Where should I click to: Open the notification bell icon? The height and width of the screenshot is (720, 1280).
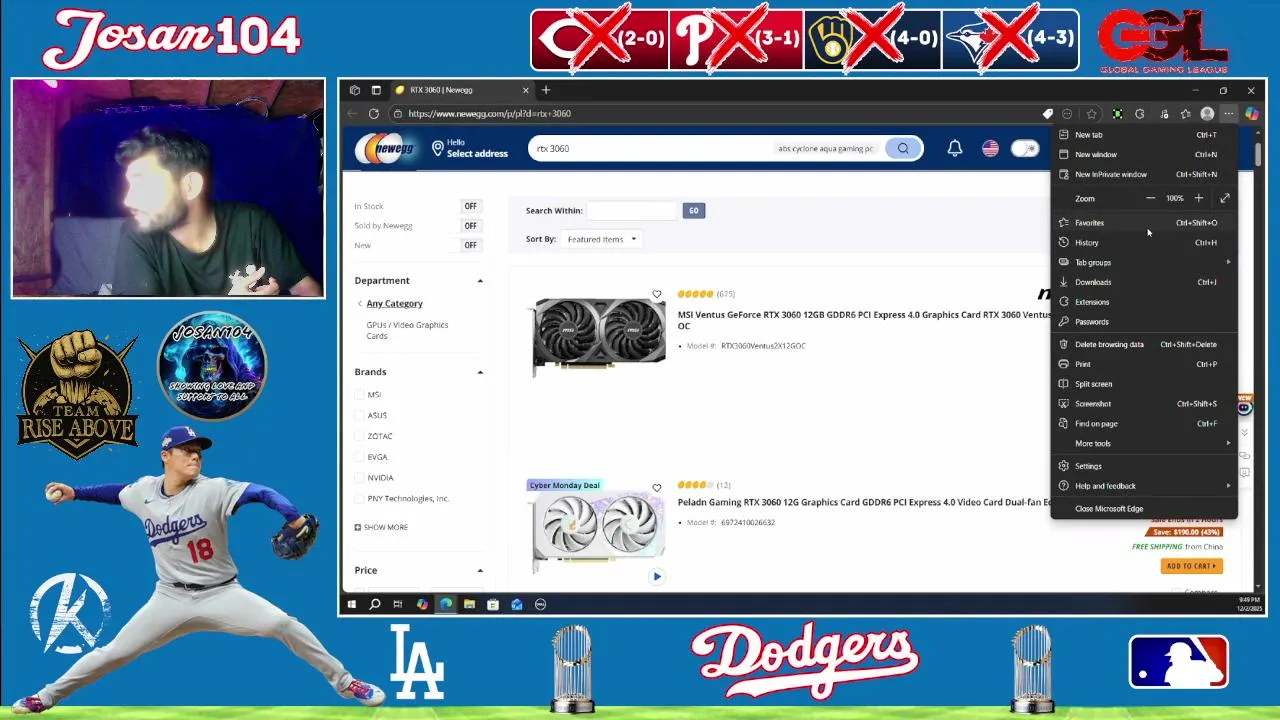click(x=954, y=149)
